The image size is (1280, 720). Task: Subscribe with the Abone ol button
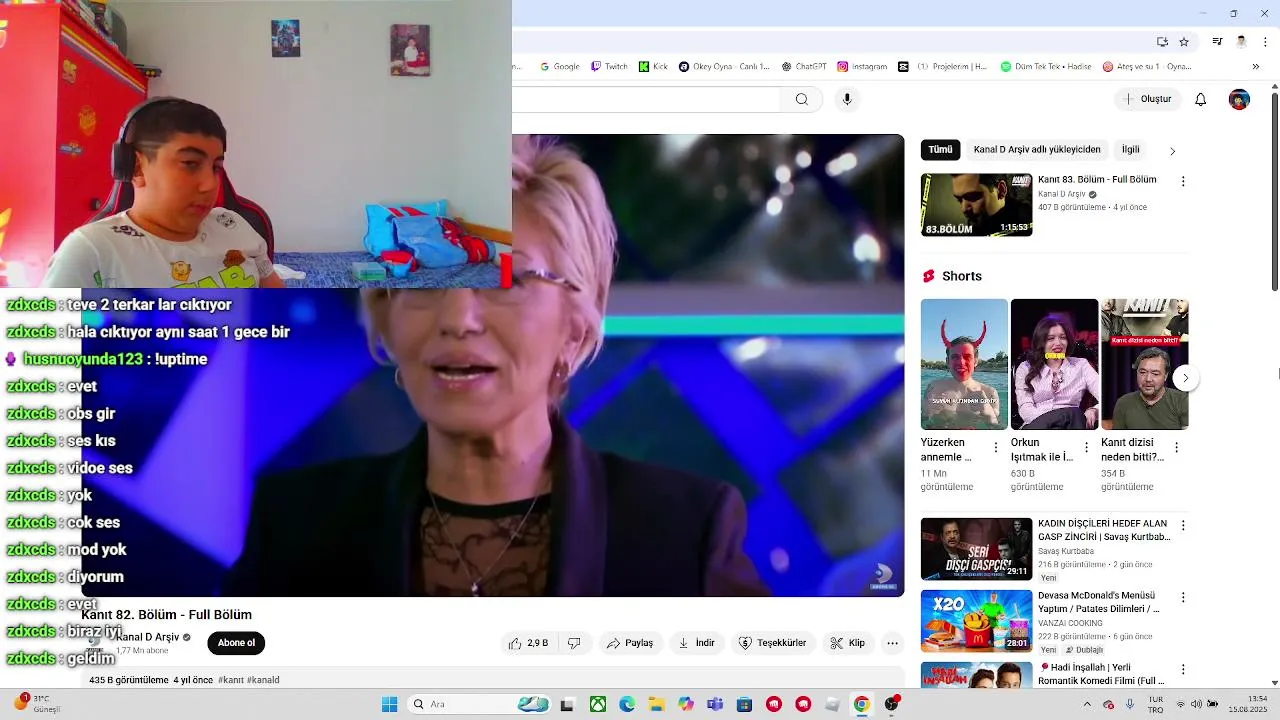(x=236, y=643)
